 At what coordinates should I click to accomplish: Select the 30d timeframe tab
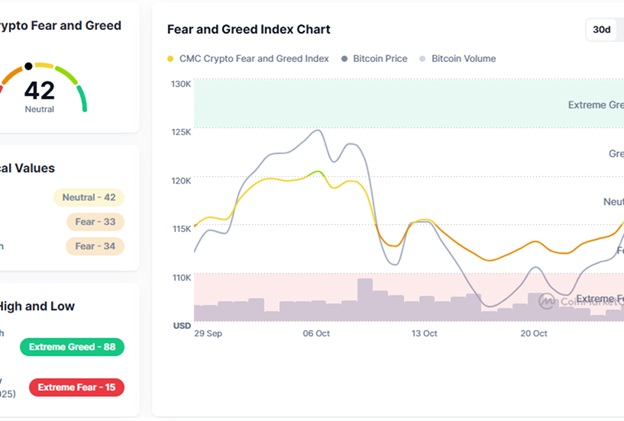click(x=601, y=30)
